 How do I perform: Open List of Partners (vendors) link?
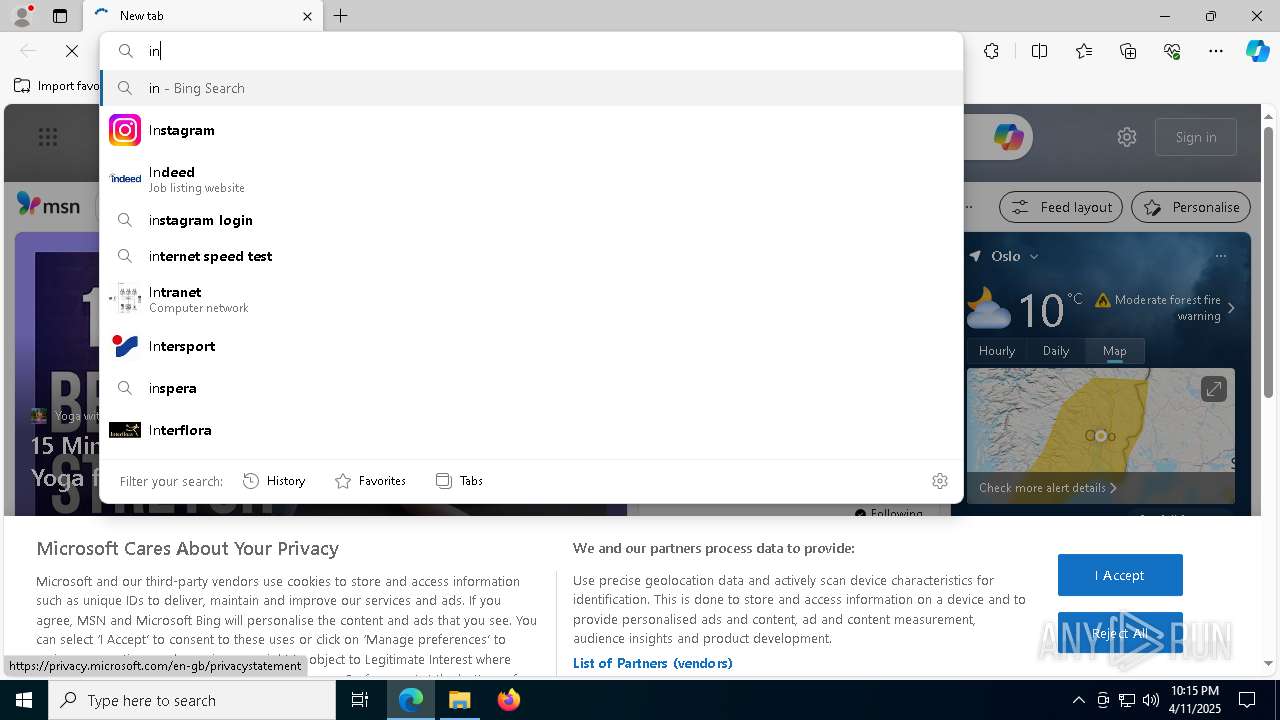tap(653, 663)
